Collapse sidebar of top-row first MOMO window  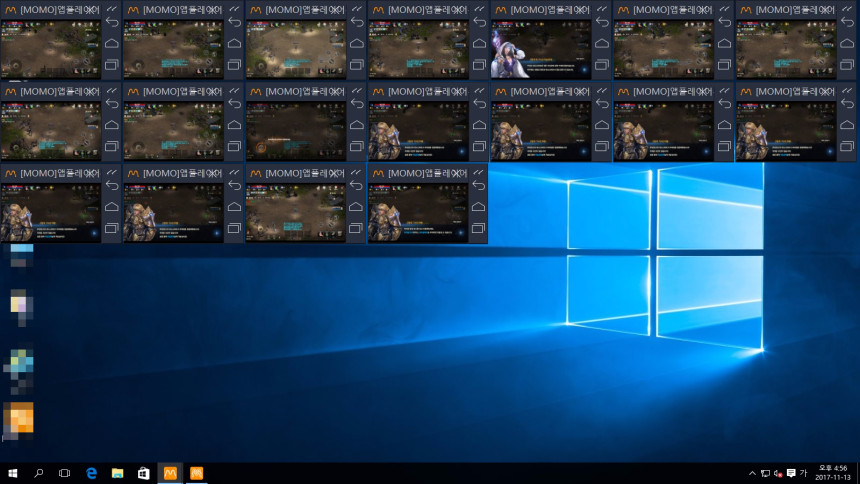coord(112,8)
